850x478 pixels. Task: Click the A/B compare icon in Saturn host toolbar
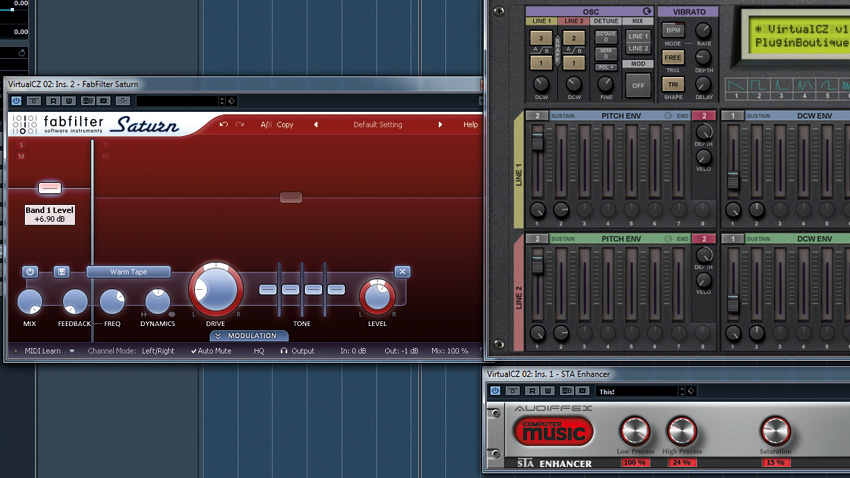[x=87, y=101]
